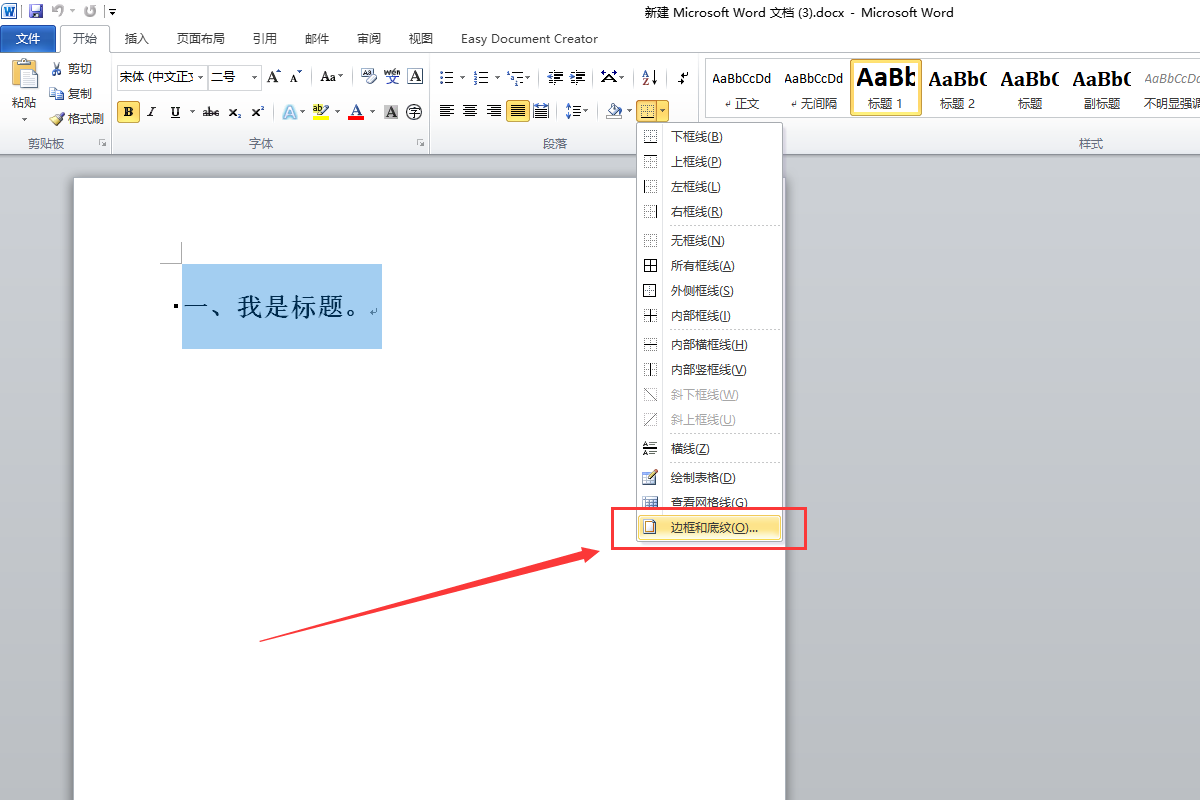Click the Character Border icon
Image resolution: width=1200 pixels, height=800 pixels.
point(415,77)
